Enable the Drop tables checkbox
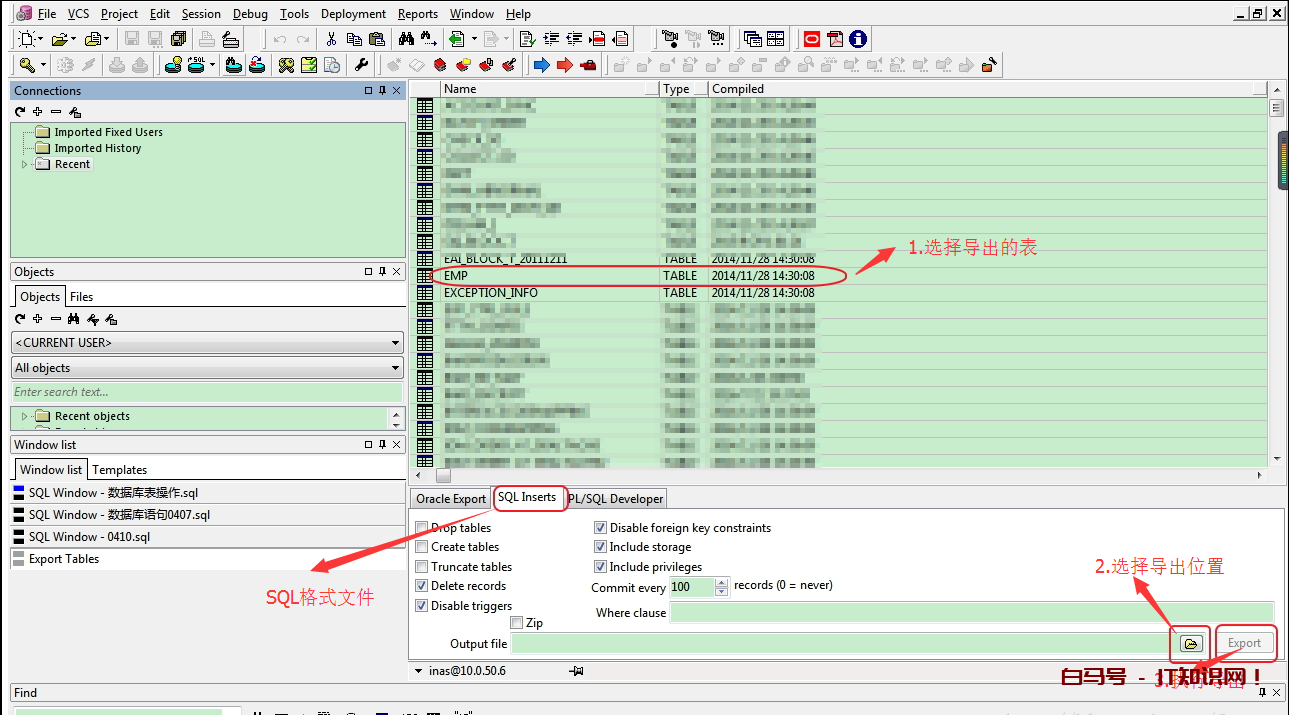The width and height of the screenshot is (1289, 715). pos(422,528)
